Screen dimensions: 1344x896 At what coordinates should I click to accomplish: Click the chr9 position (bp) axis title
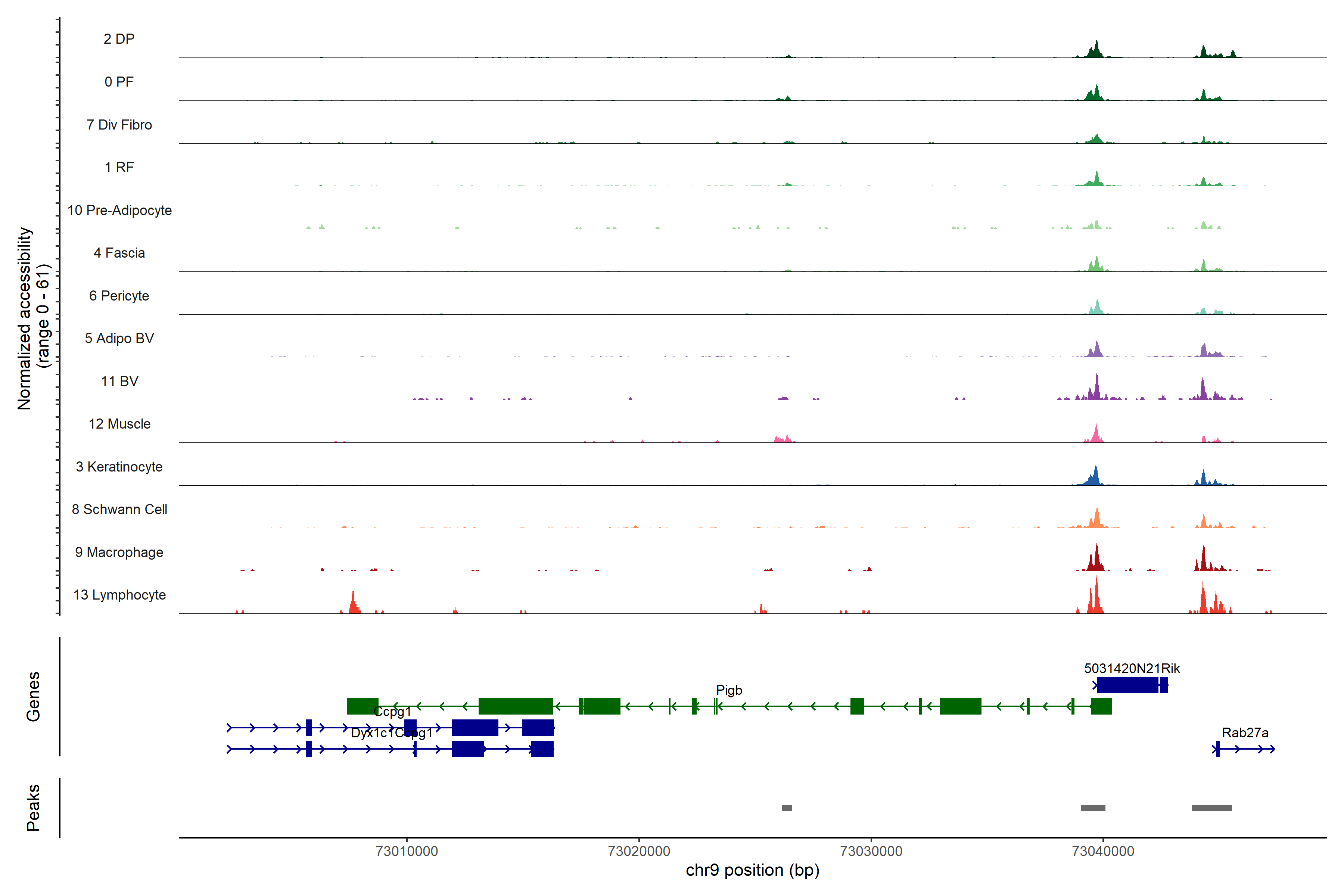752,870
